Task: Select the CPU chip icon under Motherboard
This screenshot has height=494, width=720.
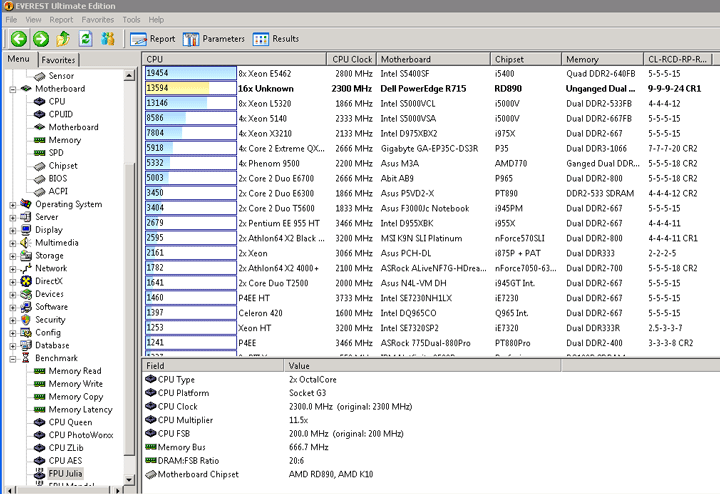Action: point(40,101)
